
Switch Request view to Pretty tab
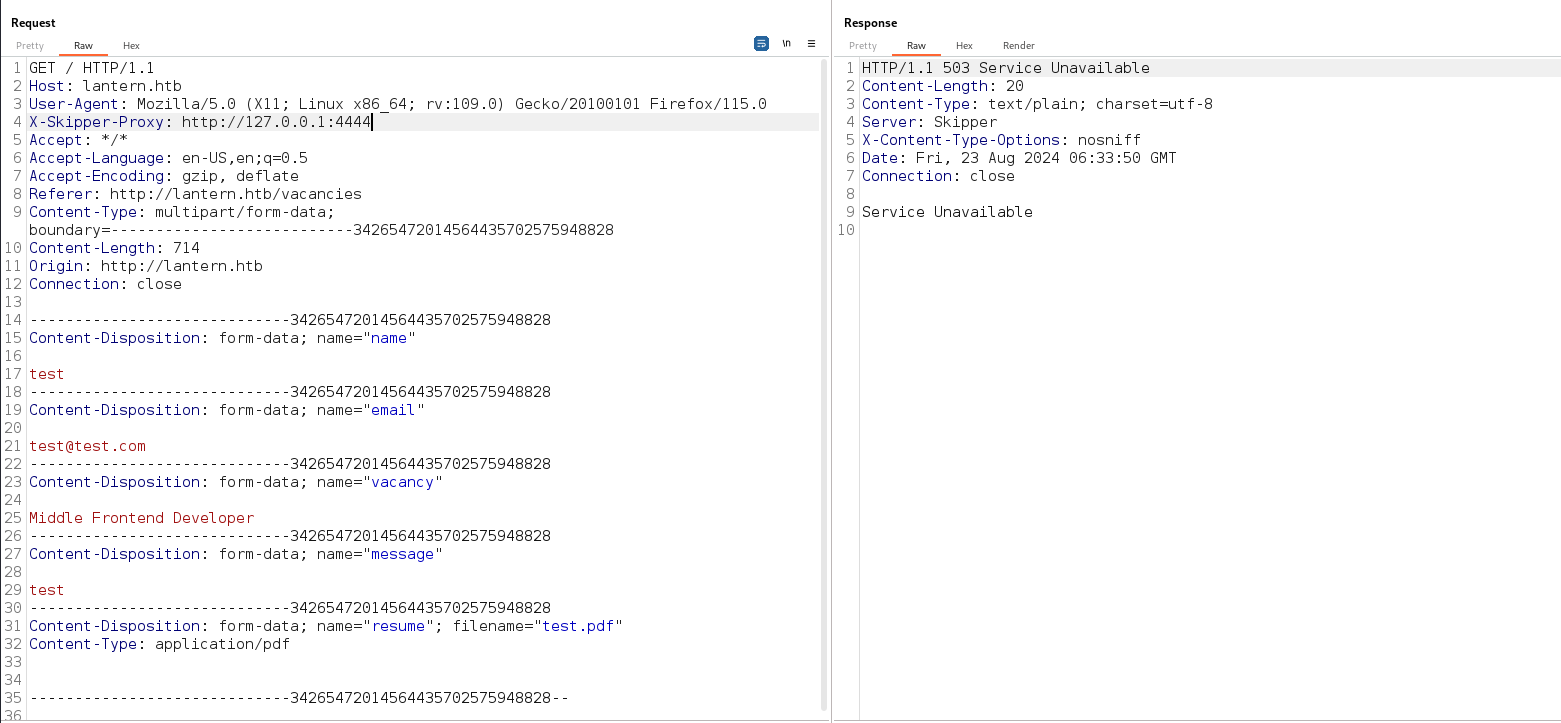30,46
